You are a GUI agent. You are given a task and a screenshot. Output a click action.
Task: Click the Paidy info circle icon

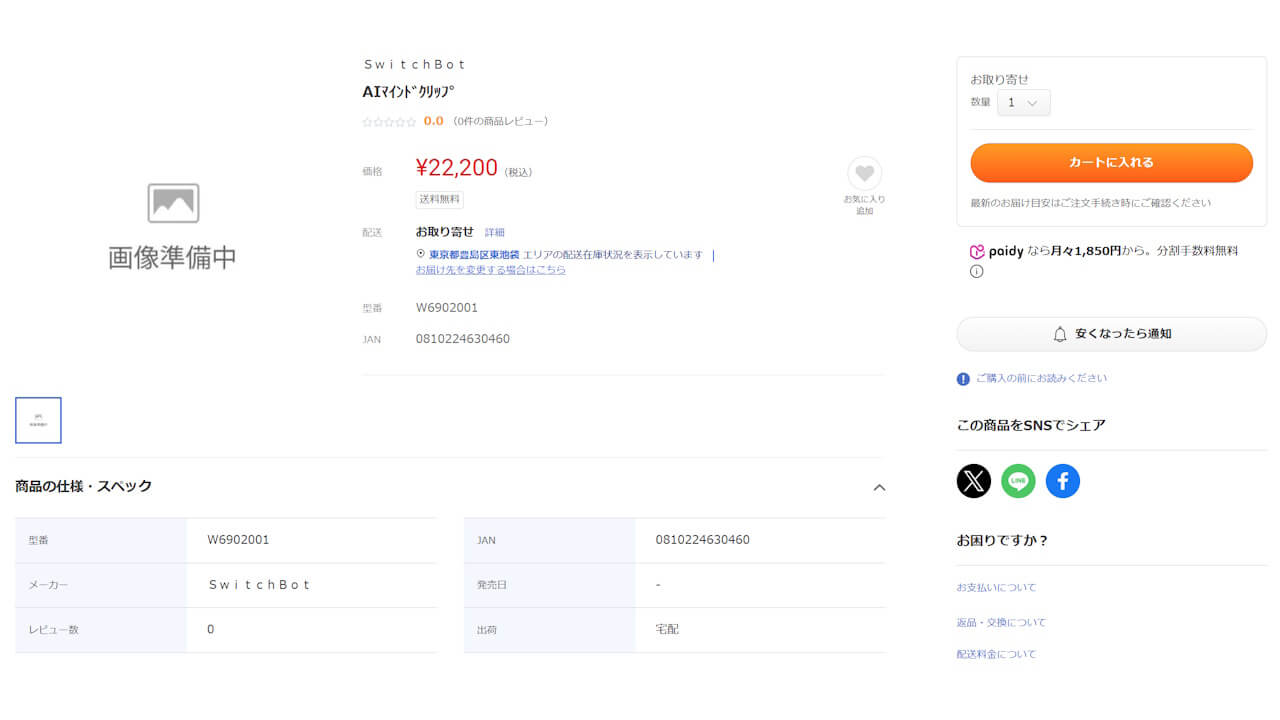tap(977, 271)
